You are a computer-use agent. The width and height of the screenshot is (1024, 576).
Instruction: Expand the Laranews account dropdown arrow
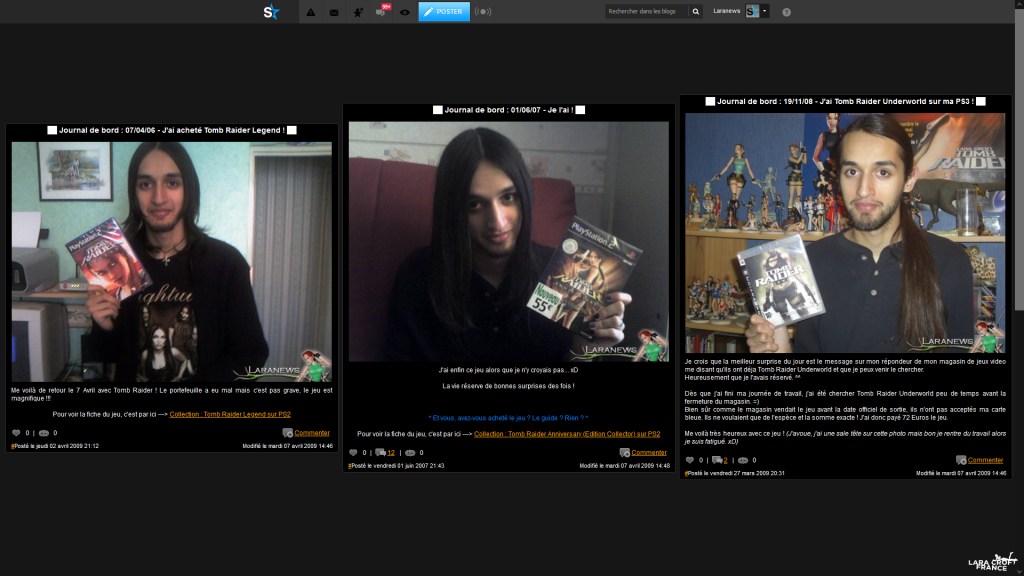pyautogui.click(x=765, y=12)
